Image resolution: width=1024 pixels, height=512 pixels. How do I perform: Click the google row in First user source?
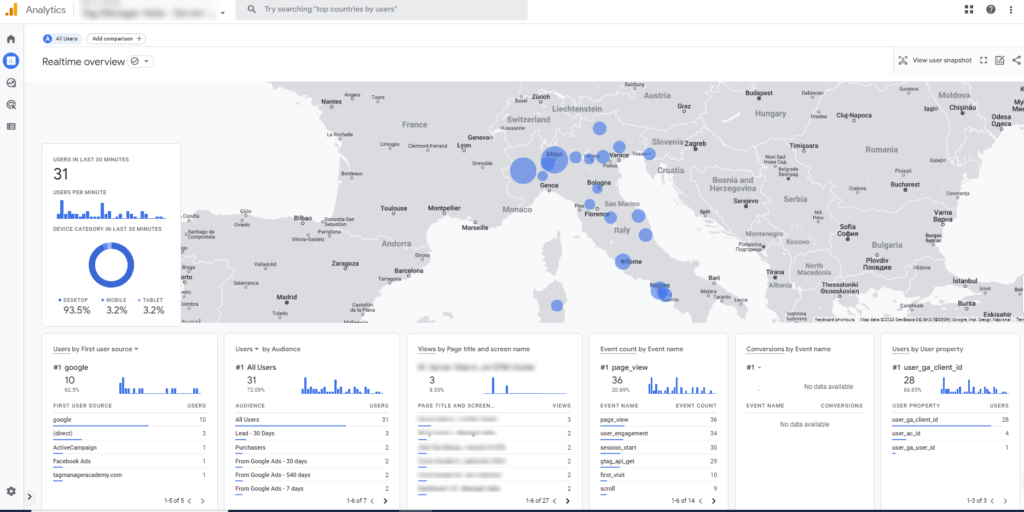[129, 420]
